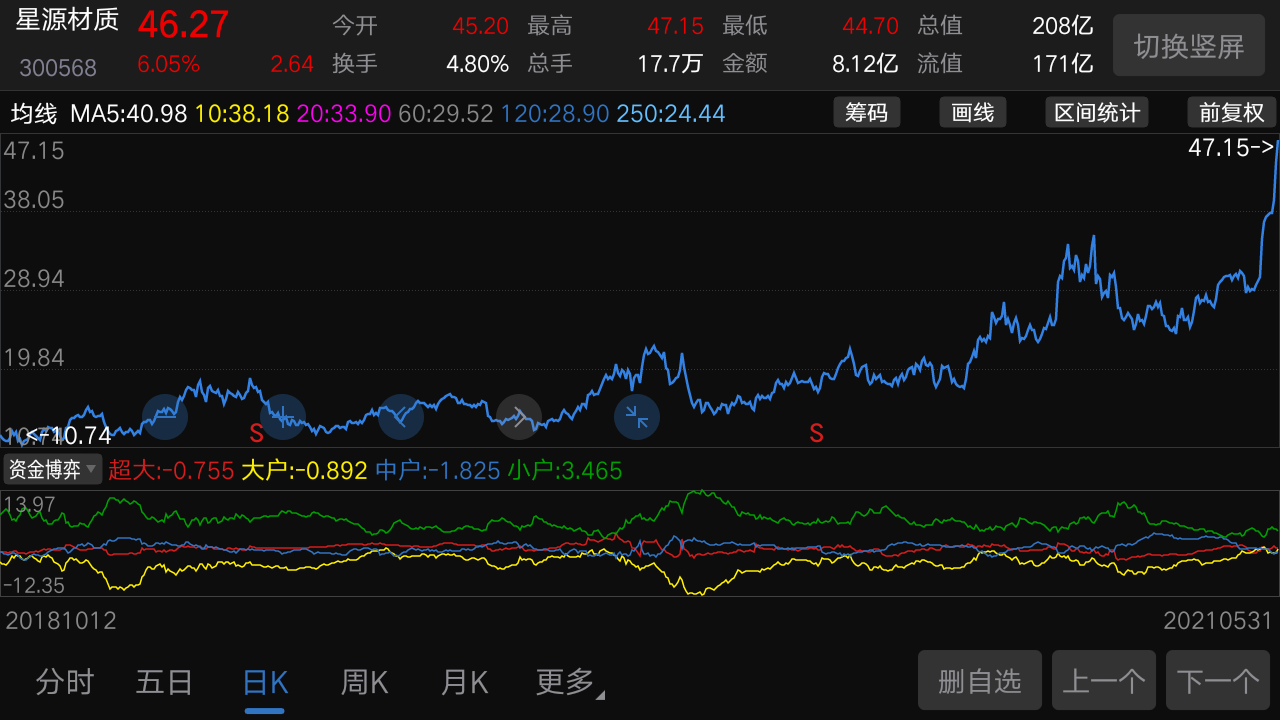
Task: Tap the collapse arrows circle icon
Action: 637,417
